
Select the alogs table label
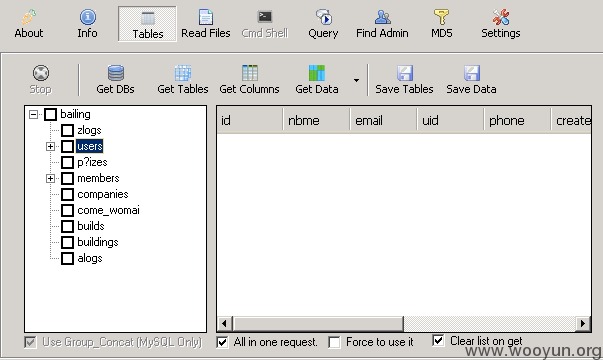click(x=90, y=258)
